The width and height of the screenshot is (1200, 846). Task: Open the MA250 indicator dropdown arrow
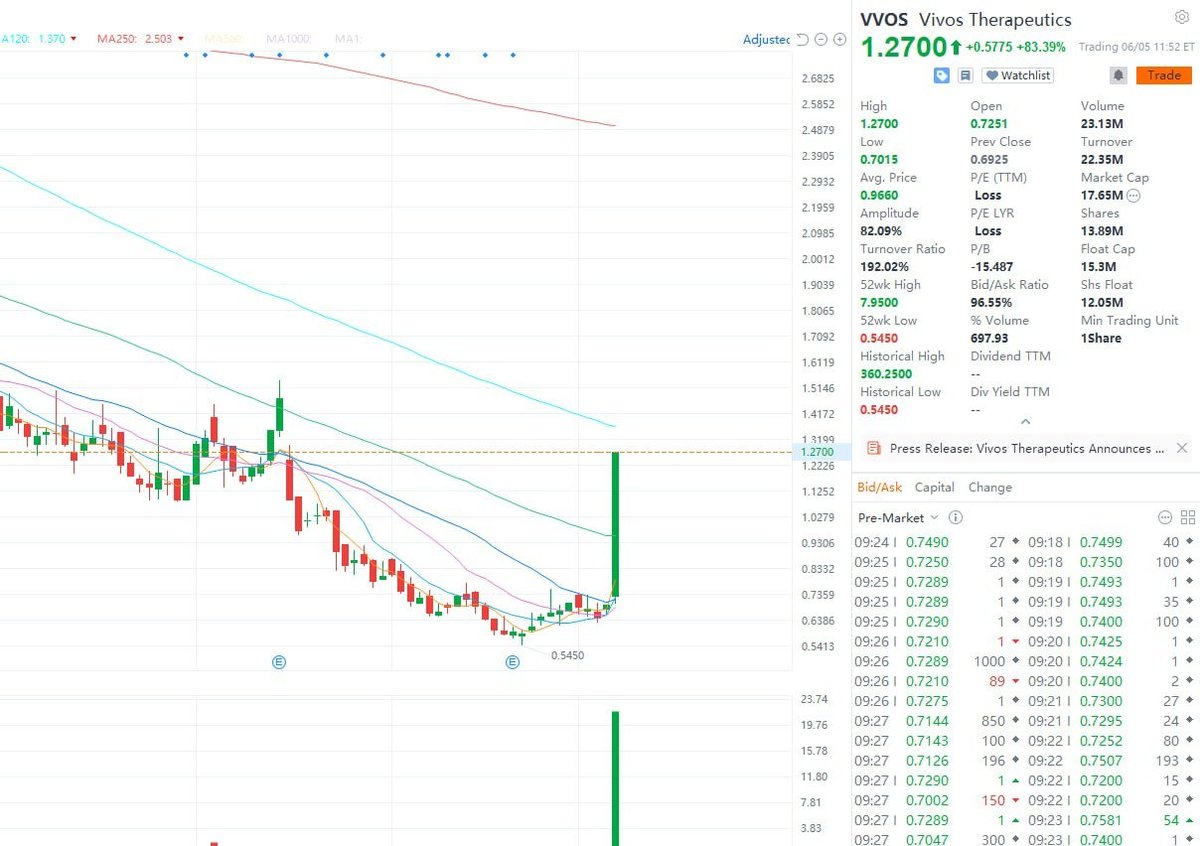point(180,39)
